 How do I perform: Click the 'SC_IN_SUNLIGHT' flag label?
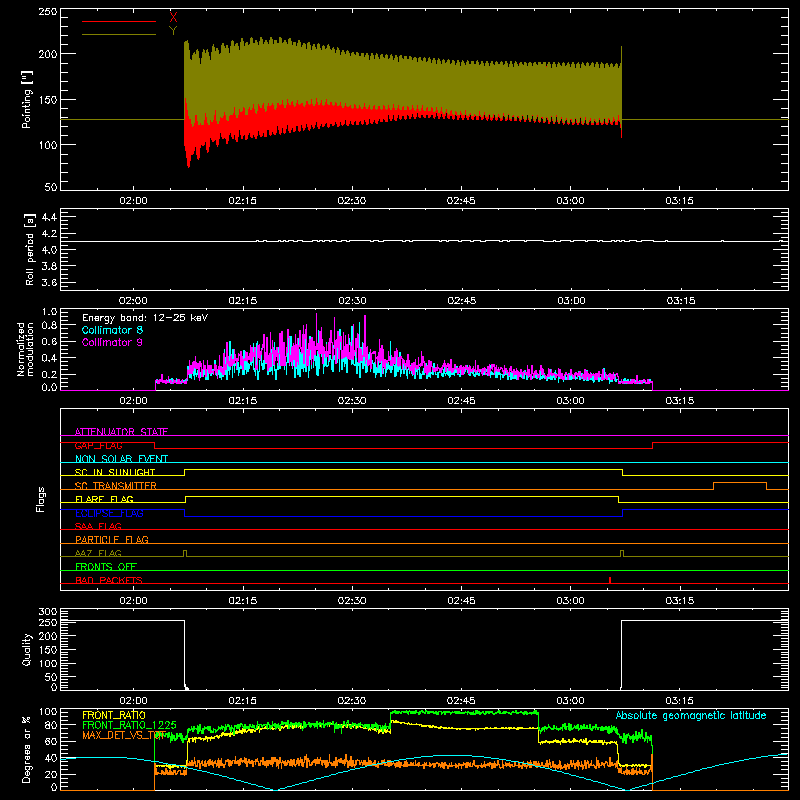click(x=115, y=472)
